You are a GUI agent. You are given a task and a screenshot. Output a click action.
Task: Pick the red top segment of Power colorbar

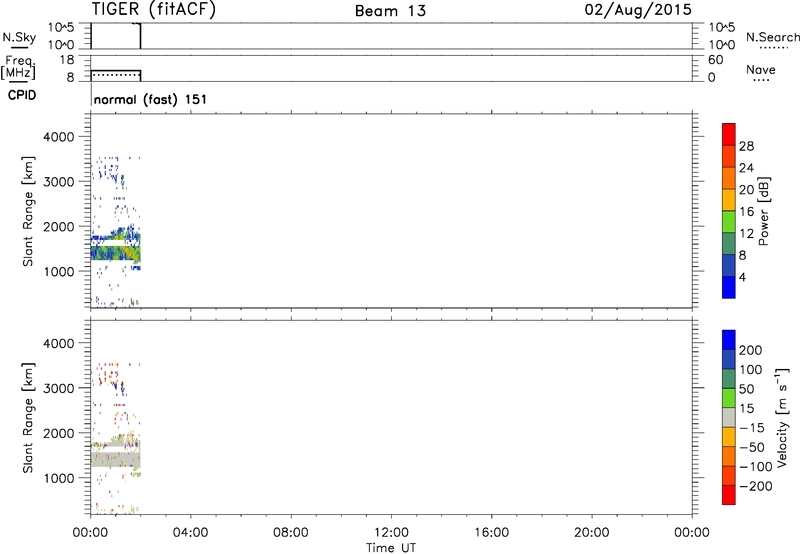[729, 134]
